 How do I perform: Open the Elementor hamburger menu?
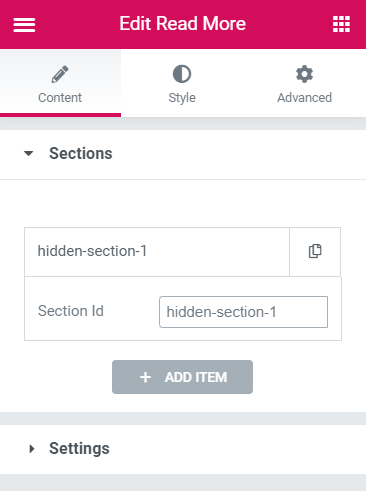pos(24,25)
